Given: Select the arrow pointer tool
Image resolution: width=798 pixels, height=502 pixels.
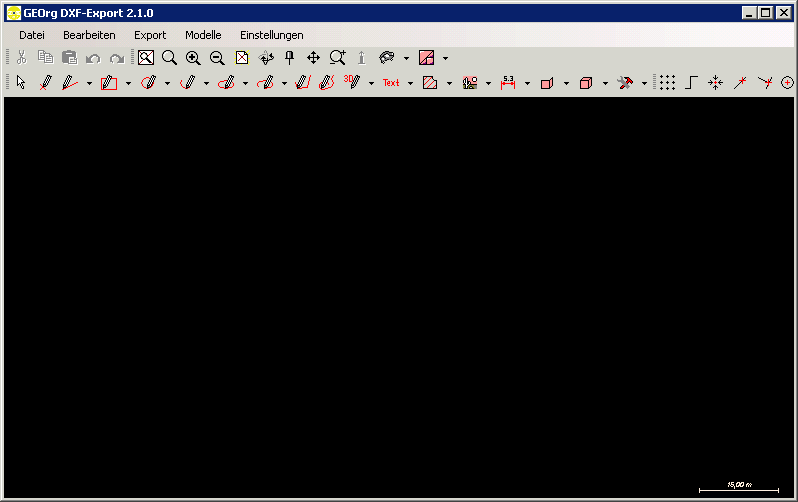Looking at the screenshot, I should click(20, 83).
